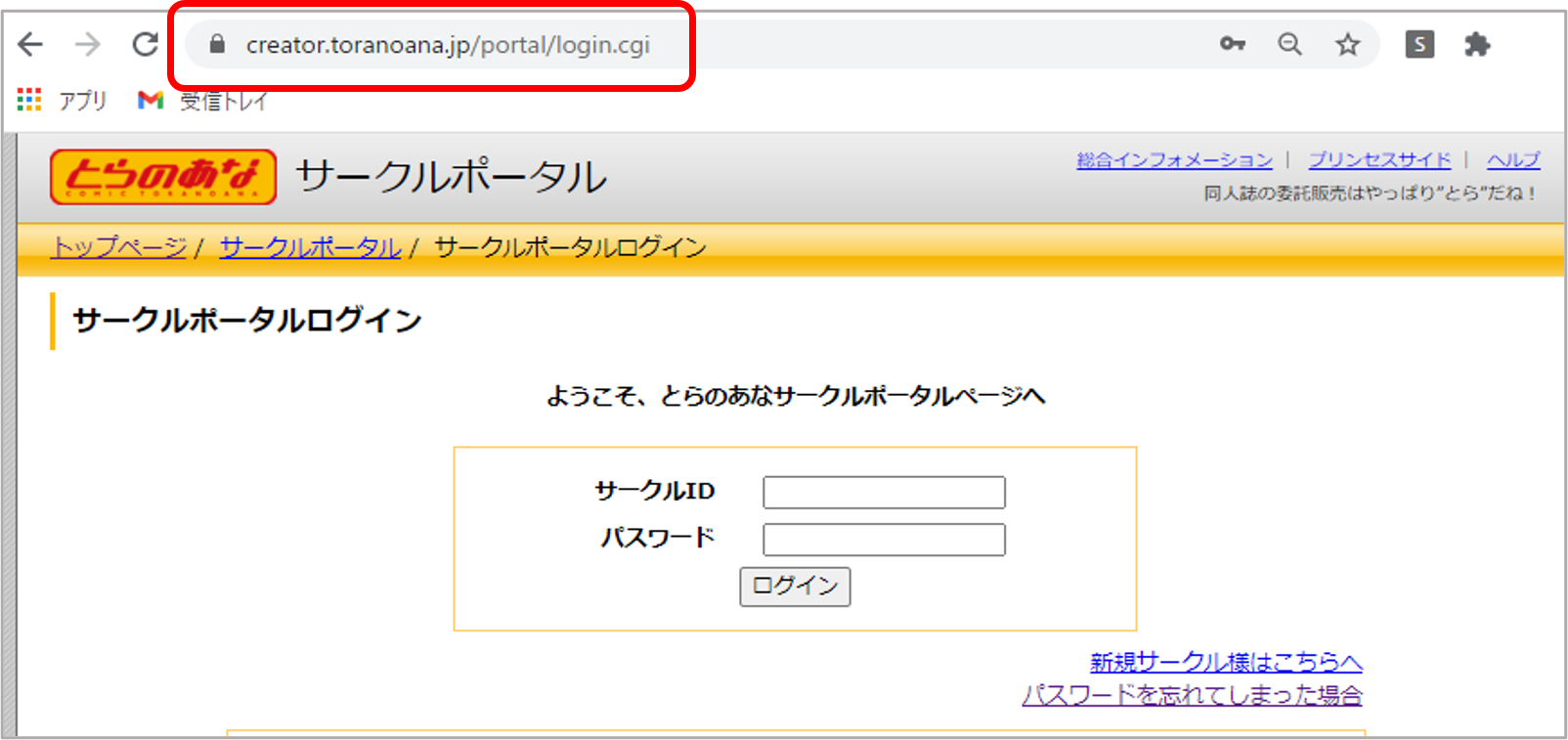The image size is (1568, 740).
Task: Click the ようこそ、とらのあなサークルポータルページへ welcome text
Action: tap(796, 396)
